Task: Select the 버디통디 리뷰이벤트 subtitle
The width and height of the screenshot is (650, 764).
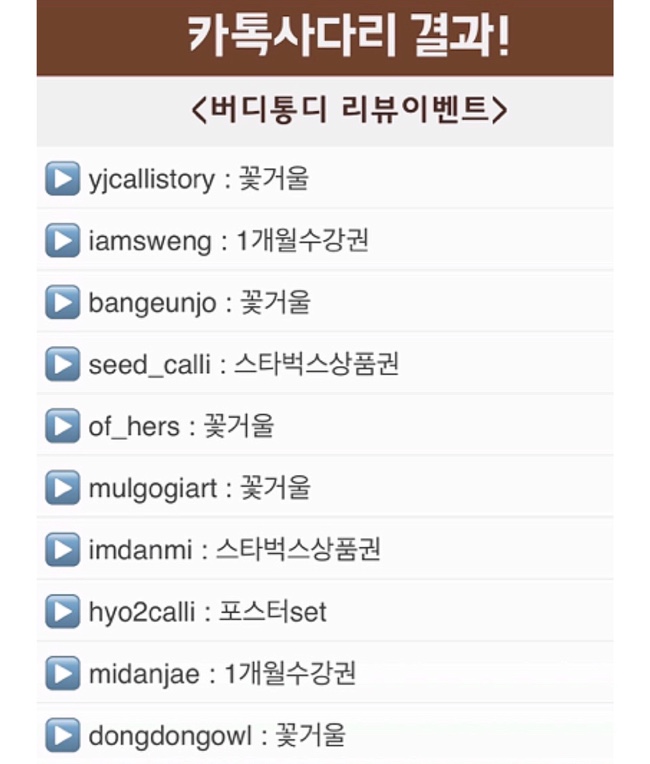Action: (x=349, y=109)
